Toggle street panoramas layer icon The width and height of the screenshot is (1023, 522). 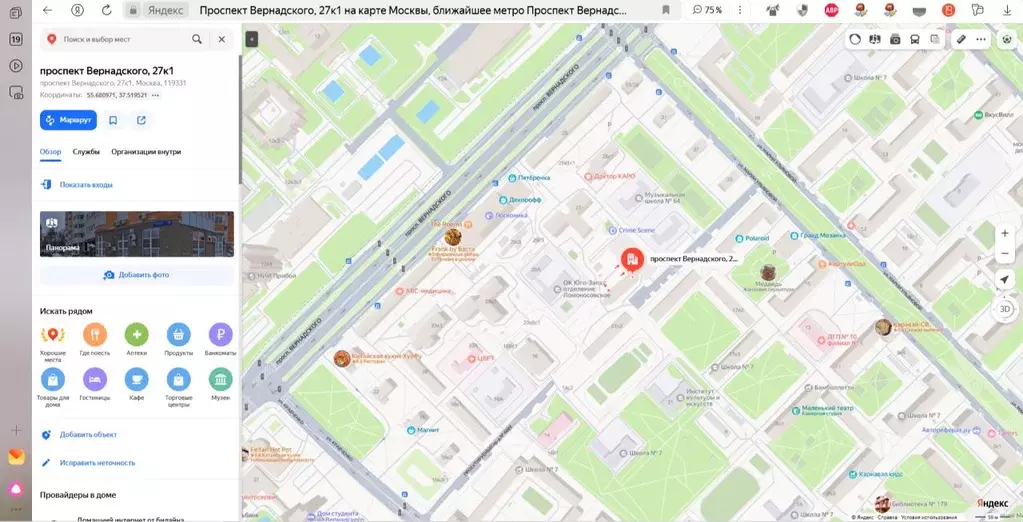875,39
